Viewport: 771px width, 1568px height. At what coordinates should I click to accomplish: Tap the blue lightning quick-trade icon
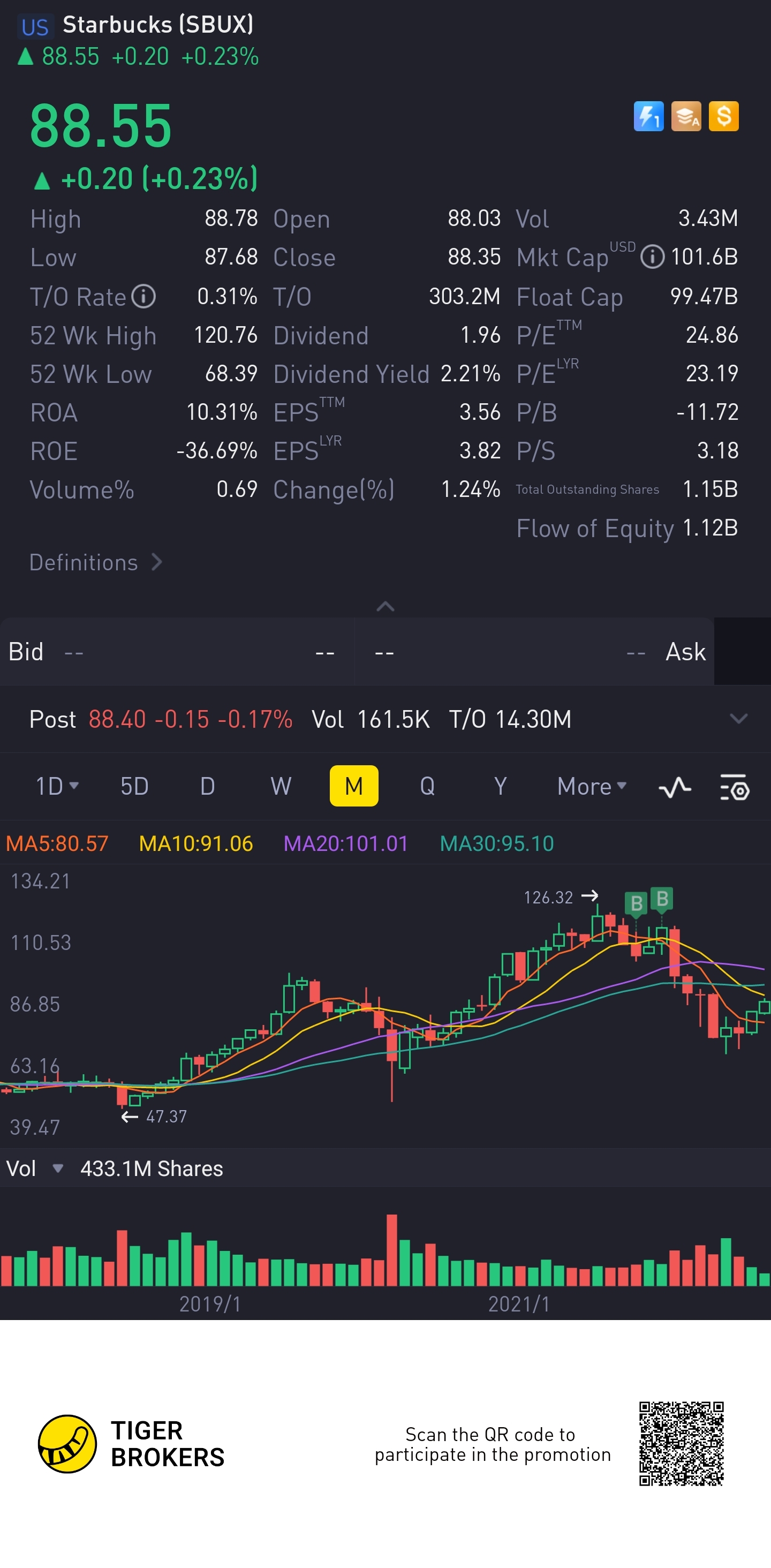(x=648, y=116)
